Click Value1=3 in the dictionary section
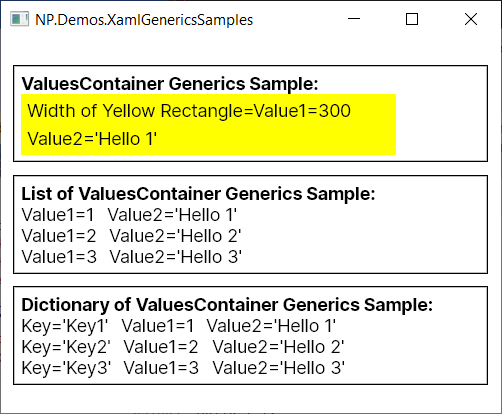Viewport: 502px width, 414px height. click(161, 368)
